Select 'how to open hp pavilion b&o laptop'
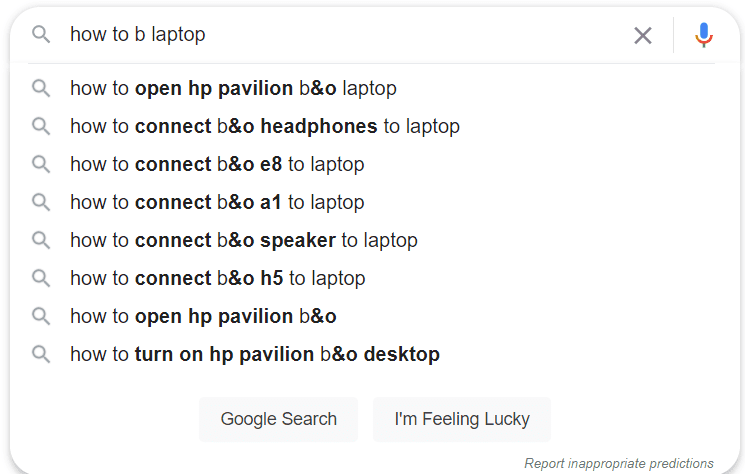 click(x=233, y=88)
